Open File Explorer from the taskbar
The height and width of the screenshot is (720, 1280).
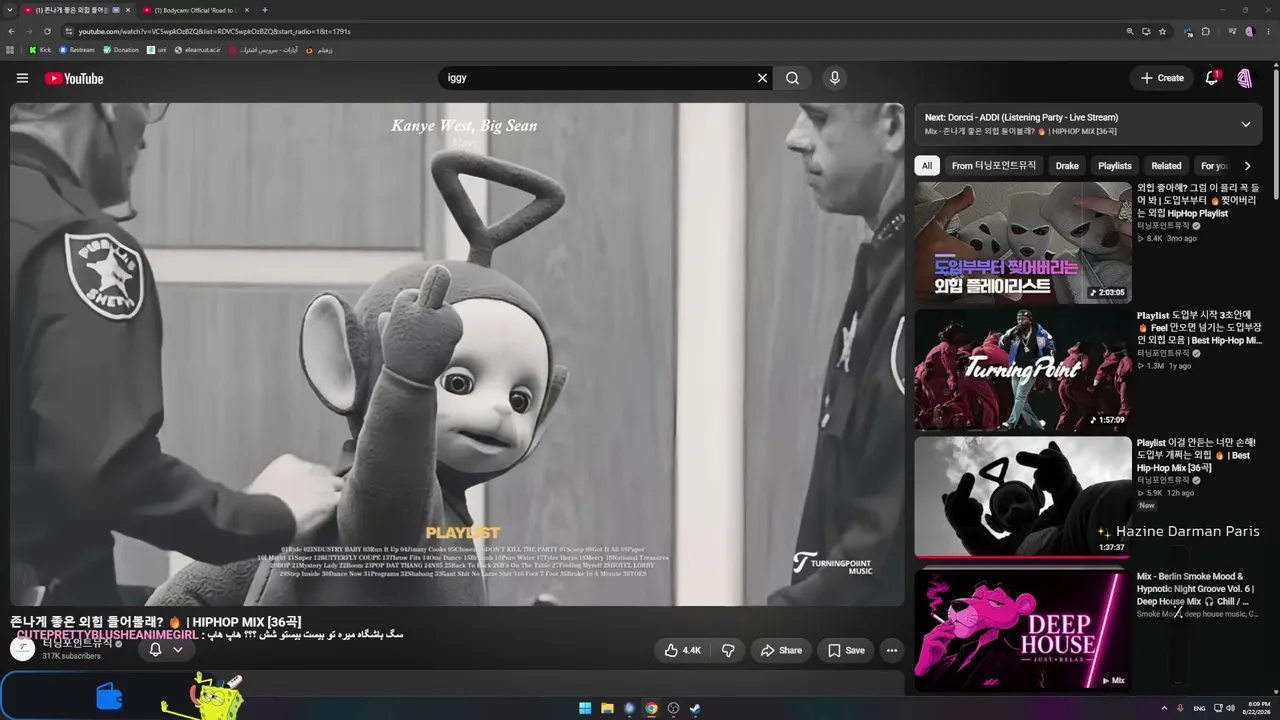(607, 709)
